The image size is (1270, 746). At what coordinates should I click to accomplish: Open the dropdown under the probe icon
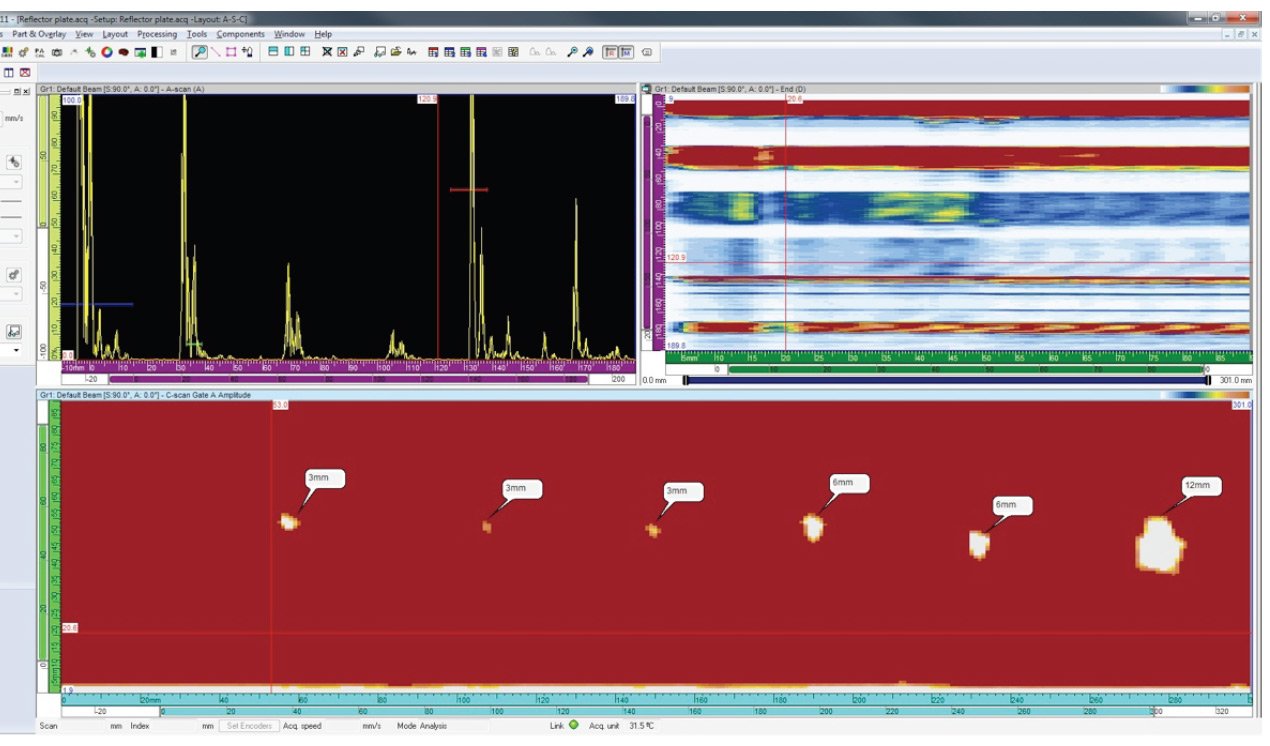tap(16, 182)
